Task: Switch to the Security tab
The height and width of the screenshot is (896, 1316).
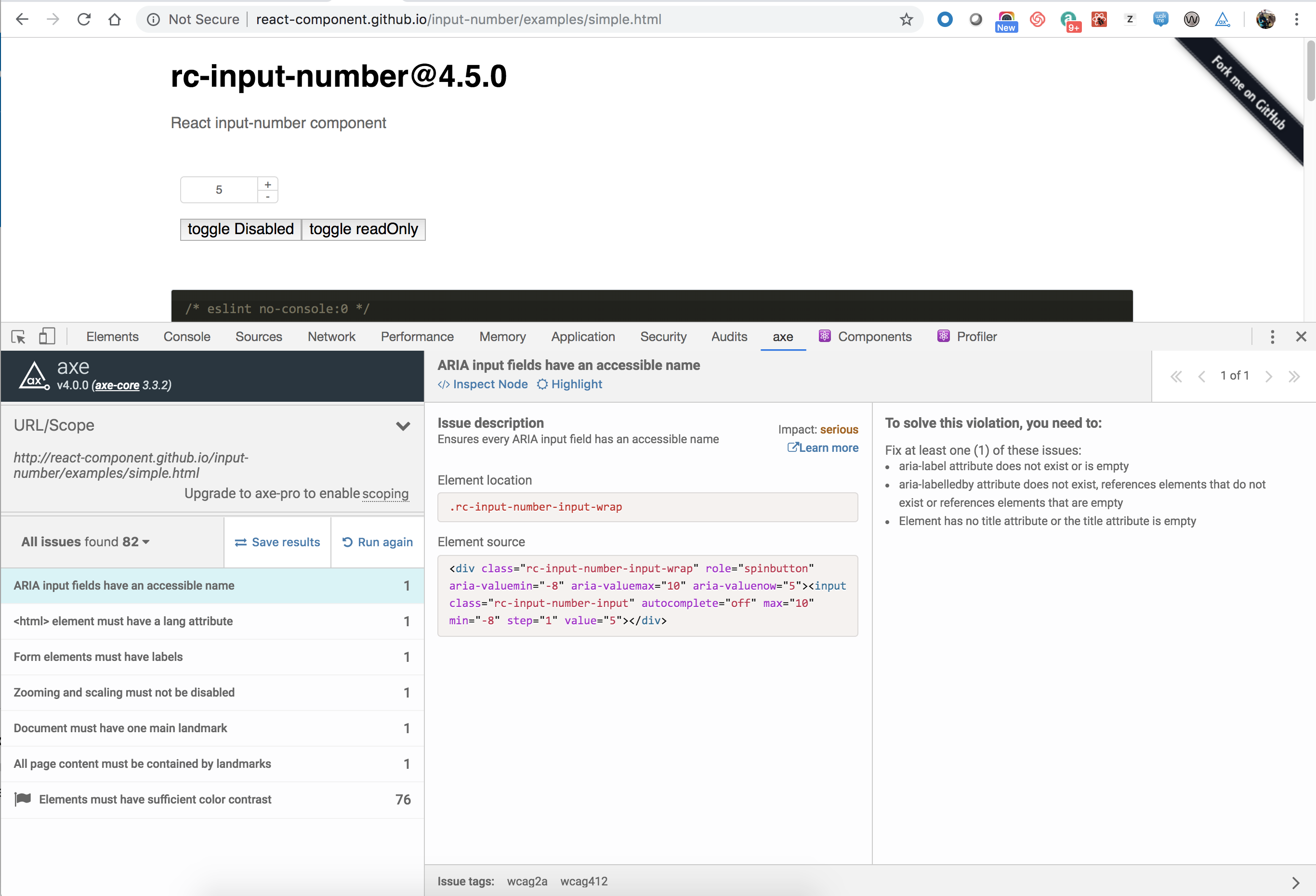Action: [x=664, y=337]
